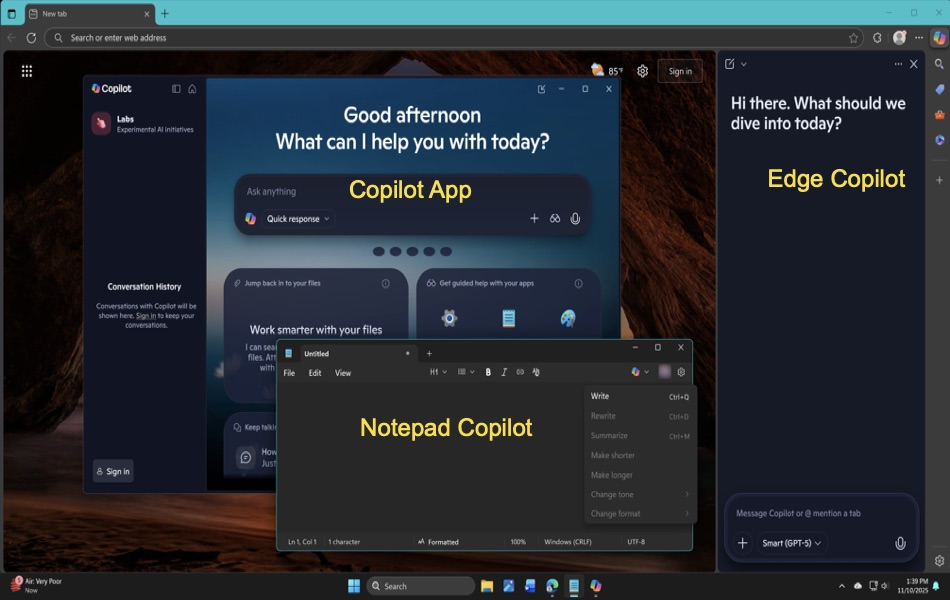This screenshot has height=600, width=950.
Task: Click Windows taskbar Search box
Action: (421, 586)
